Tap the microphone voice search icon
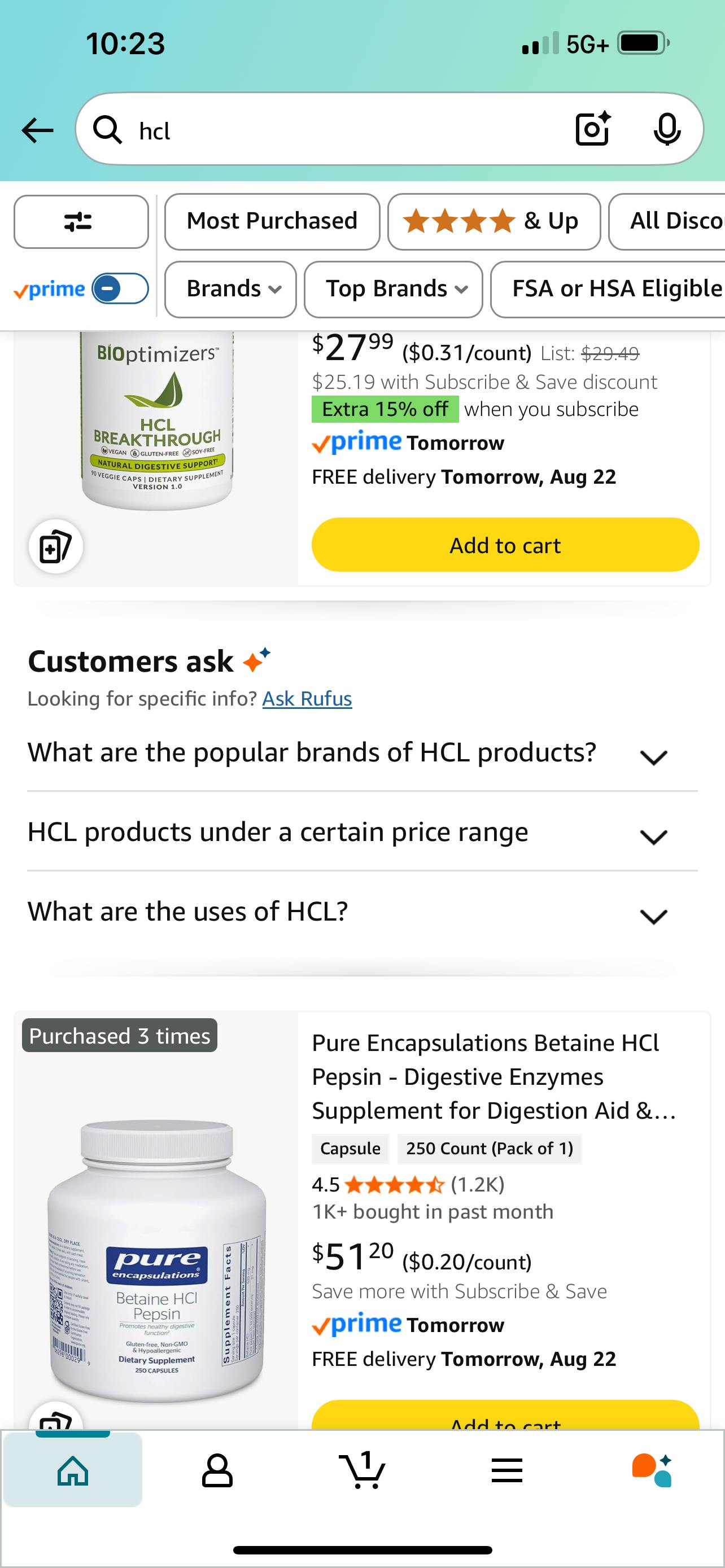725x1568 pixels. click(x=667, y=129)
